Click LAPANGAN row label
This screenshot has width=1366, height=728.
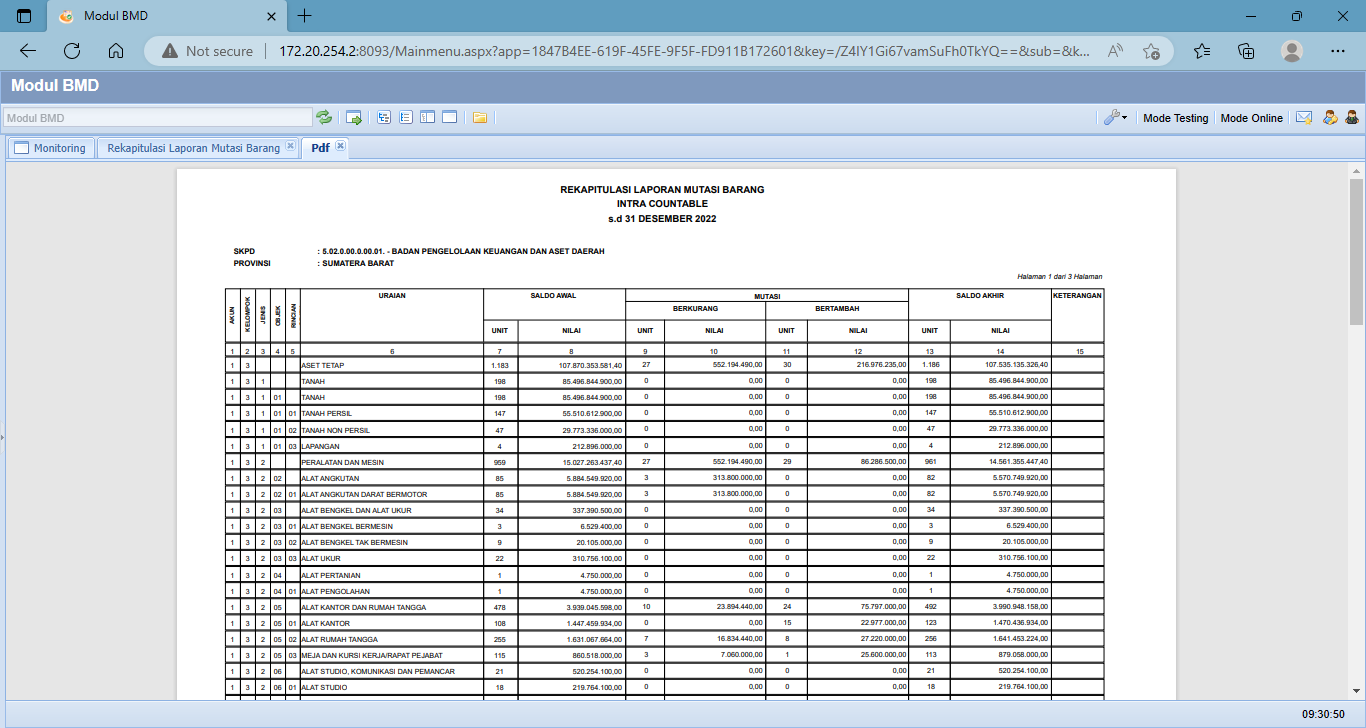click(x=320, y=446)
